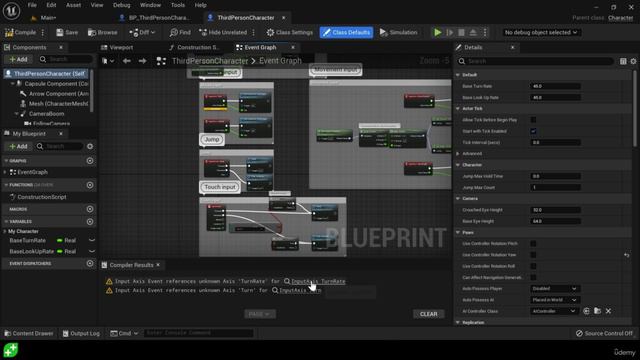The width and height of the screenshot is (640, 360).
Task: Start Simulation mode
Action: click(x=398, y=32)
